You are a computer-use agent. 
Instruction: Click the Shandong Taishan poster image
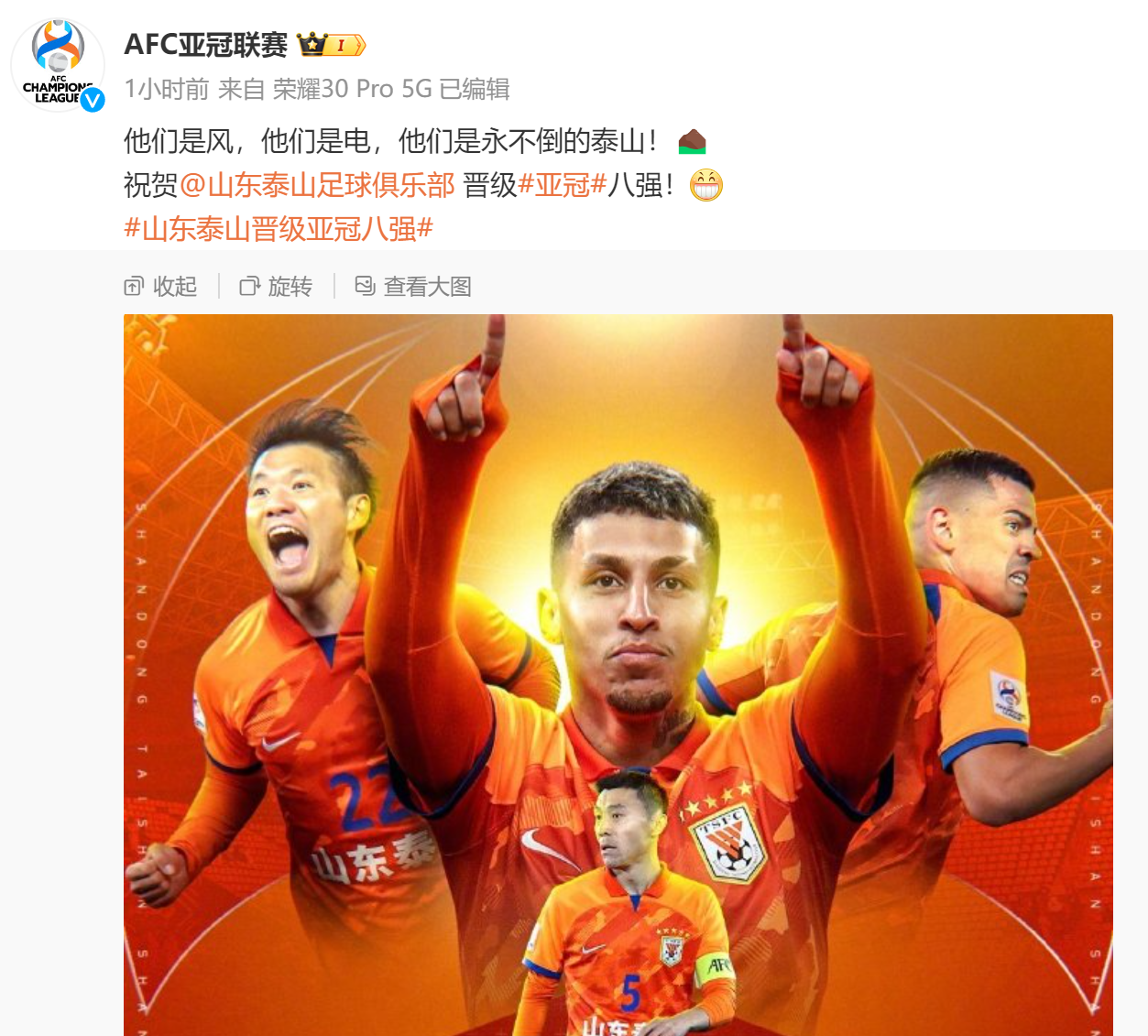(x=618, y=675)
